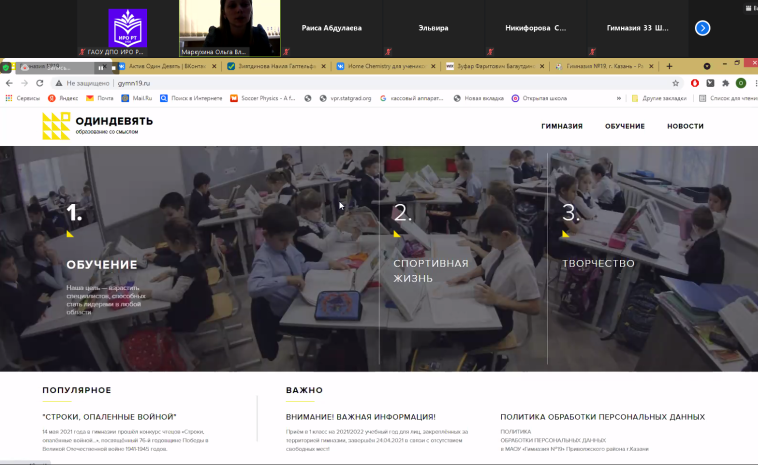This screenshot has width=758, height=465.
Task: Close the 'Гимназия №19, г. Казань' tab
Action: [x=651, y=66]
